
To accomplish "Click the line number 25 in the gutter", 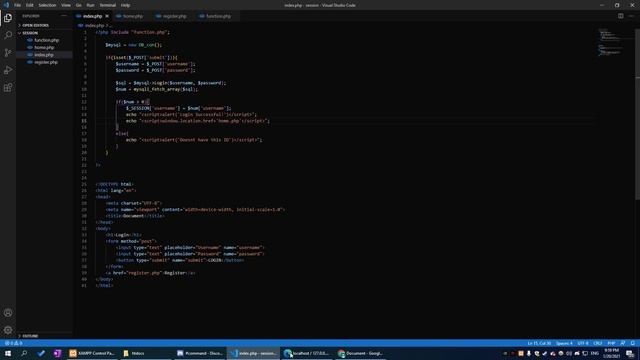I will 84,184.
